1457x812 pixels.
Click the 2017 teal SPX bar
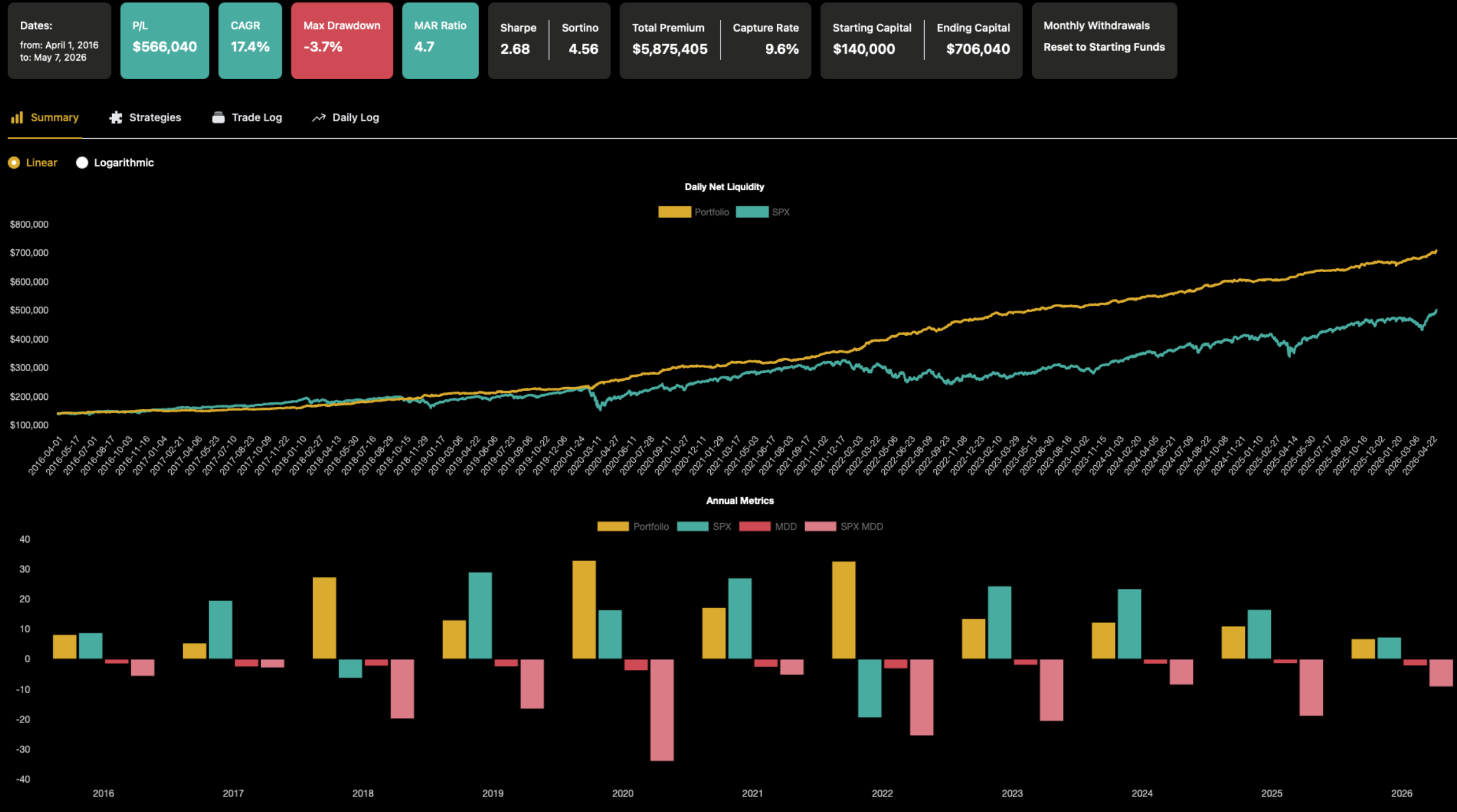pyautogui.click(x=220, y=630)
